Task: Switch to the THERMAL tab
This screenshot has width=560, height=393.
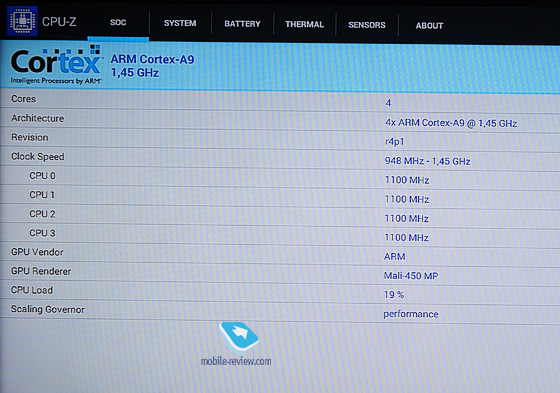Action: pos(304,24)
